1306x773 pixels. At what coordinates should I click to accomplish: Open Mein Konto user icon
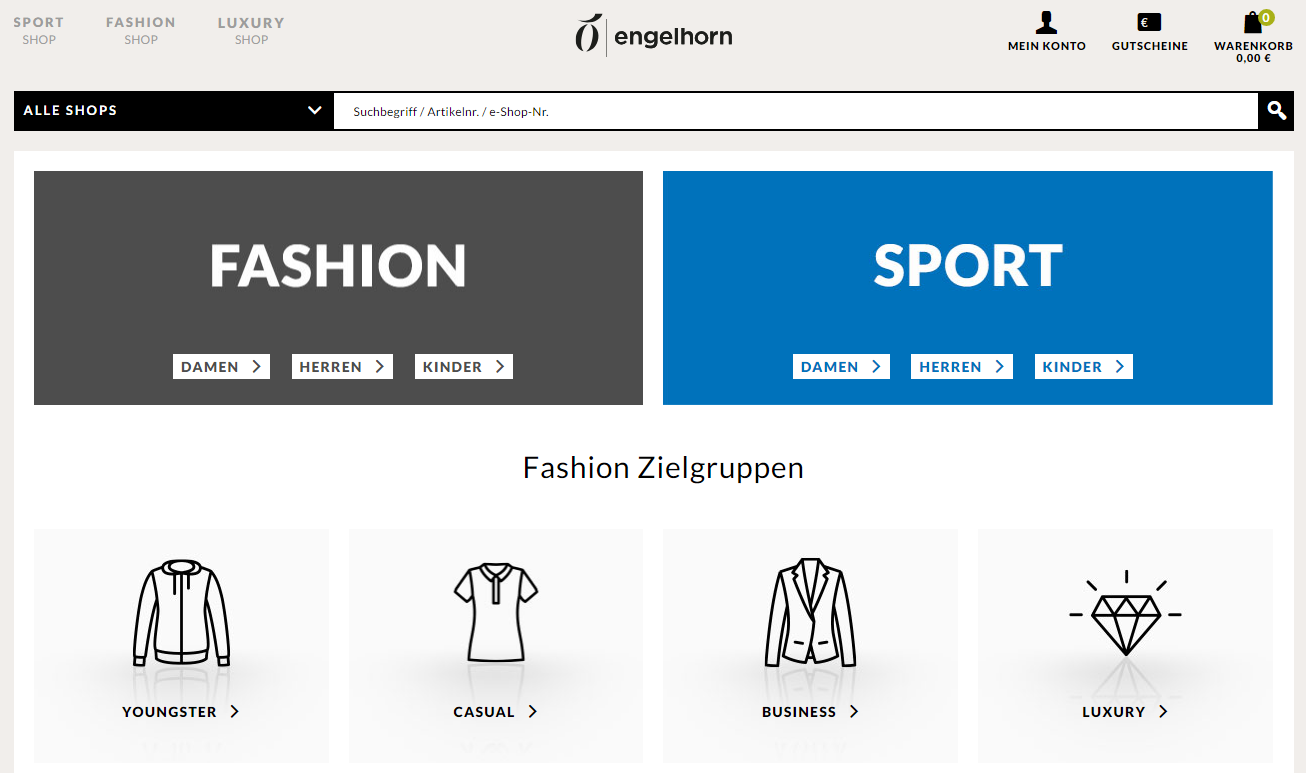(1046, 23)
